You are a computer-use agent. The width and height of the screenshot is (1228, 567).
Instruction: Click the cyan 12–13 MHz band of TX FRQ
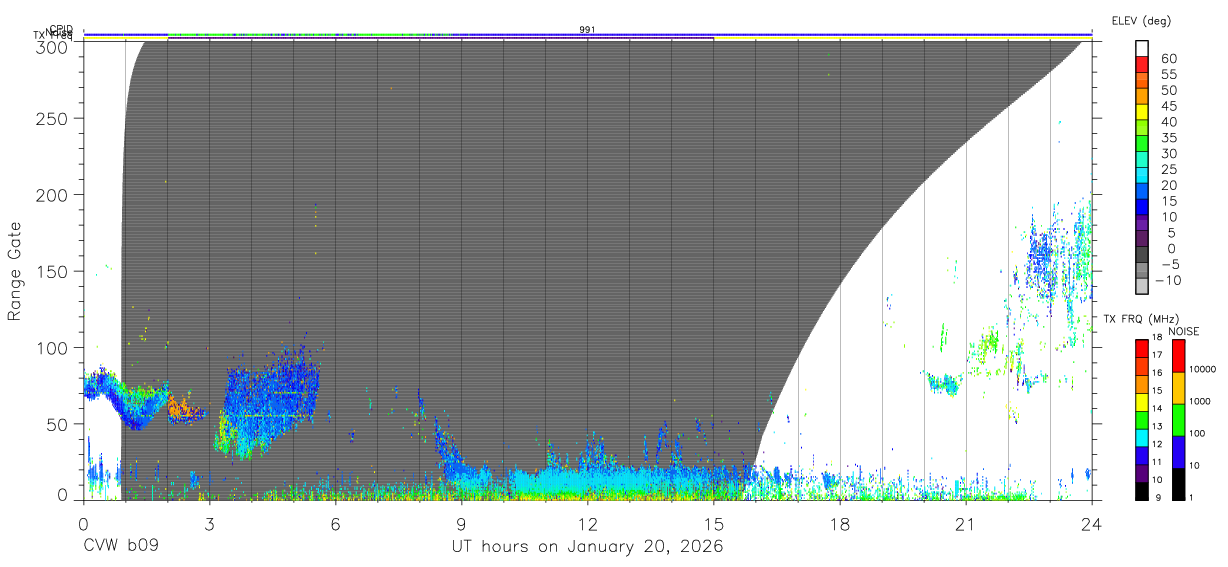coord(1142,437)
